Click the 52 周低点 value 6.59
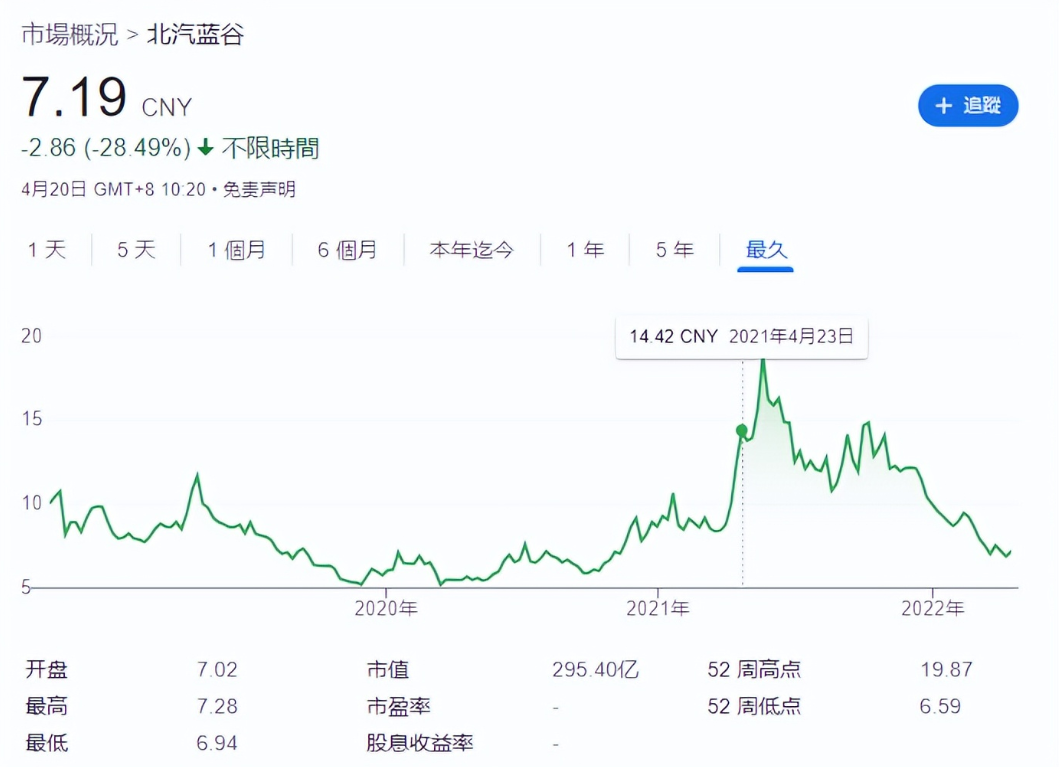Viewport: 1059px width, 767px height. click(x=940, y=706)
